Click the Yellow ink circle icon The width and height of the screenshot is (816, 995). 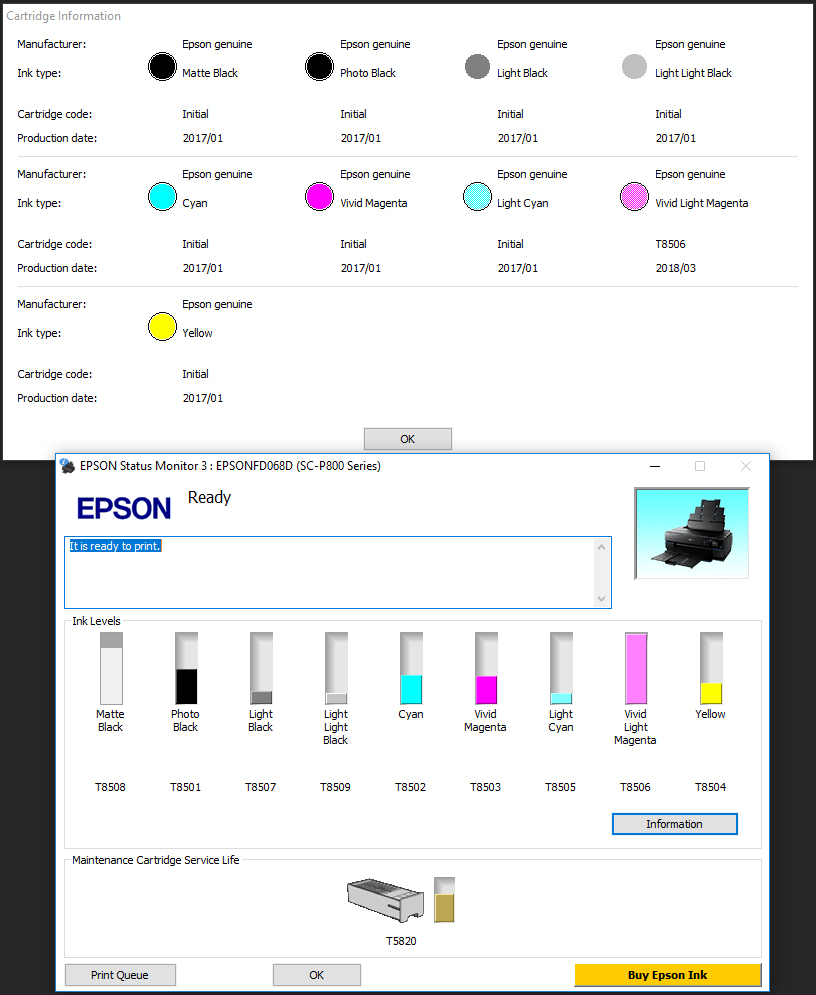click(162, 327)
